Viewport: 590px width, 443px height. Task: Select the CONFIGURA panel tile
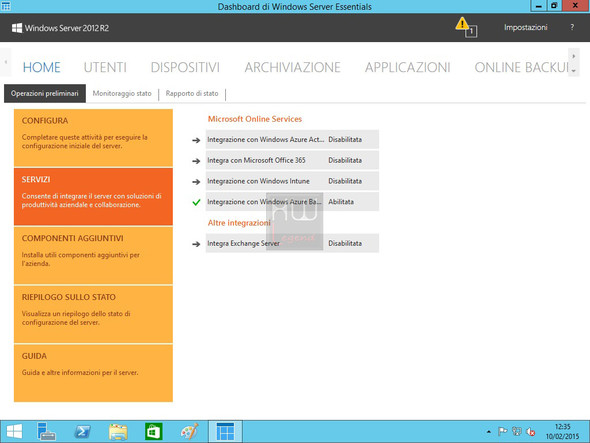tap(93, 138)
